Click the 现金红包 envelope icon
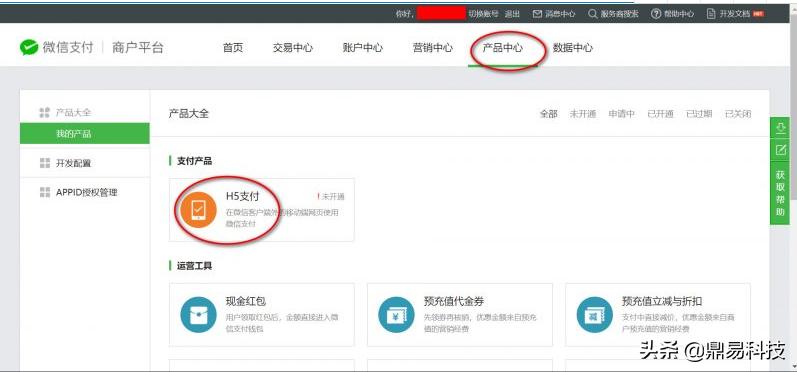 (198, 315)
